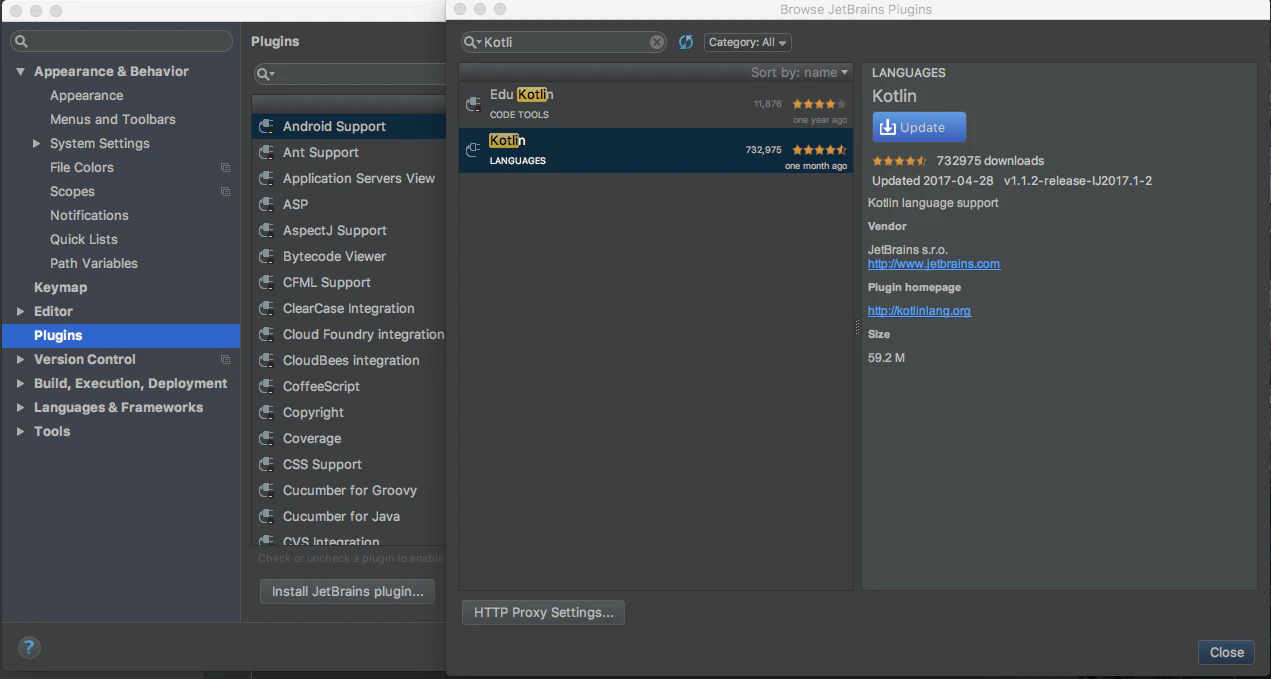Click the CloudBees integration plugin icon
This screenshot has height=679, width=1271.
pos(266,360)
